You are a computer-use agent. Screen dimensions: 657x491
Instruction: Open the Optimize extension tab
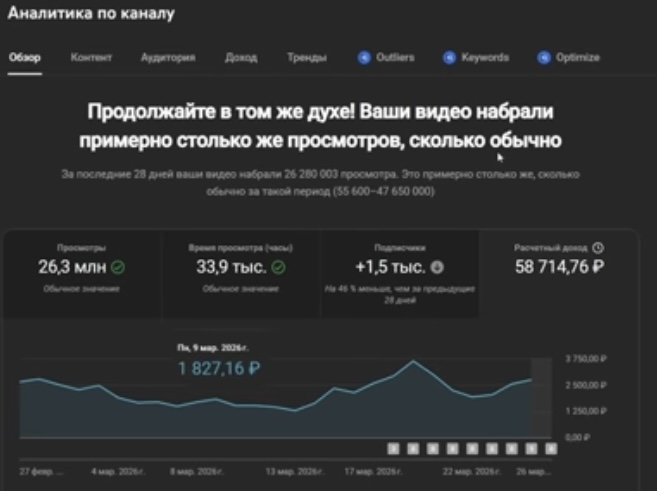tap(568, 57)
